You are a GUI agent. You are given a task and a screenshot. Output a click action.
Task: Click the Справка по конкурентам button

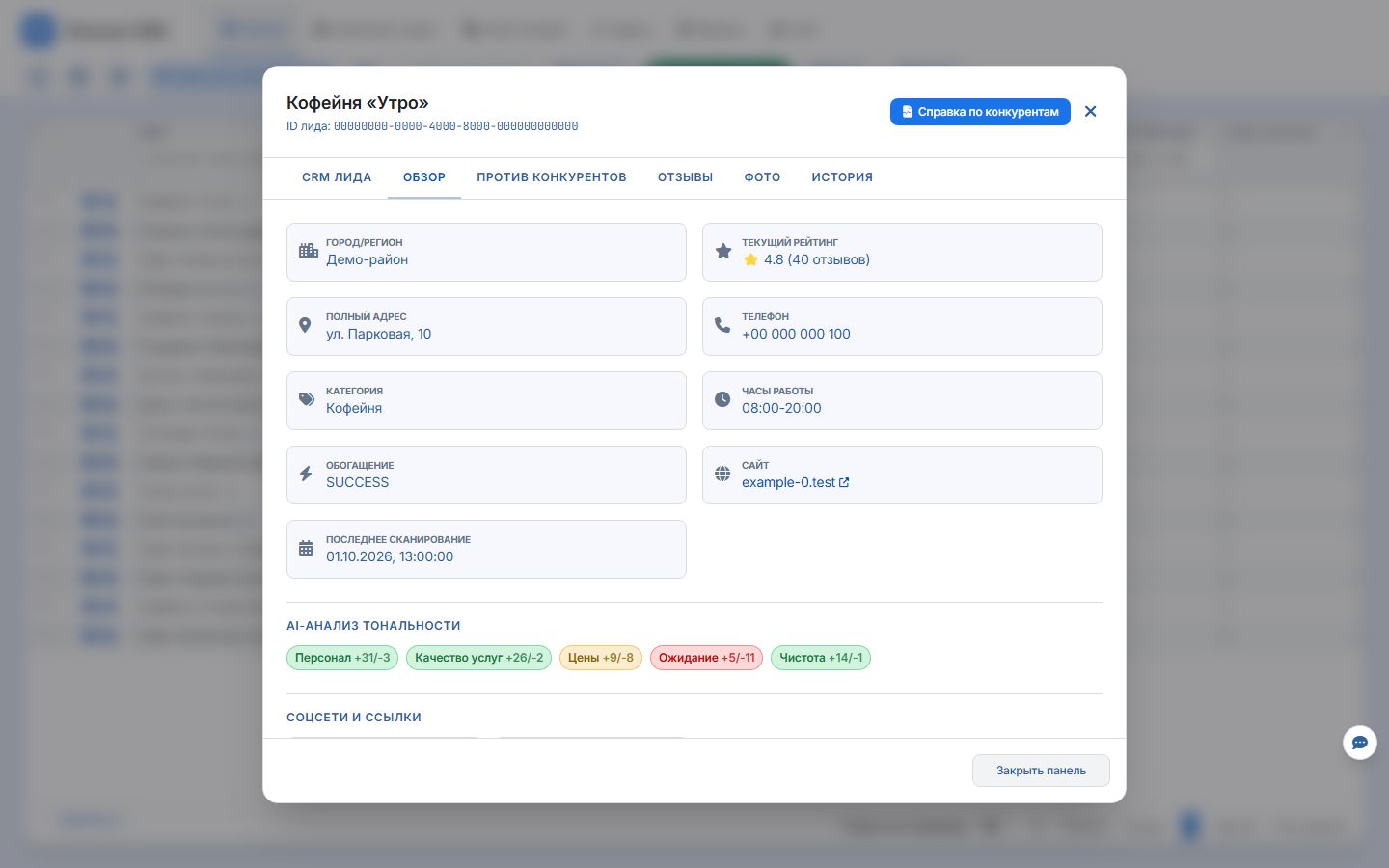tap(980, 112)
